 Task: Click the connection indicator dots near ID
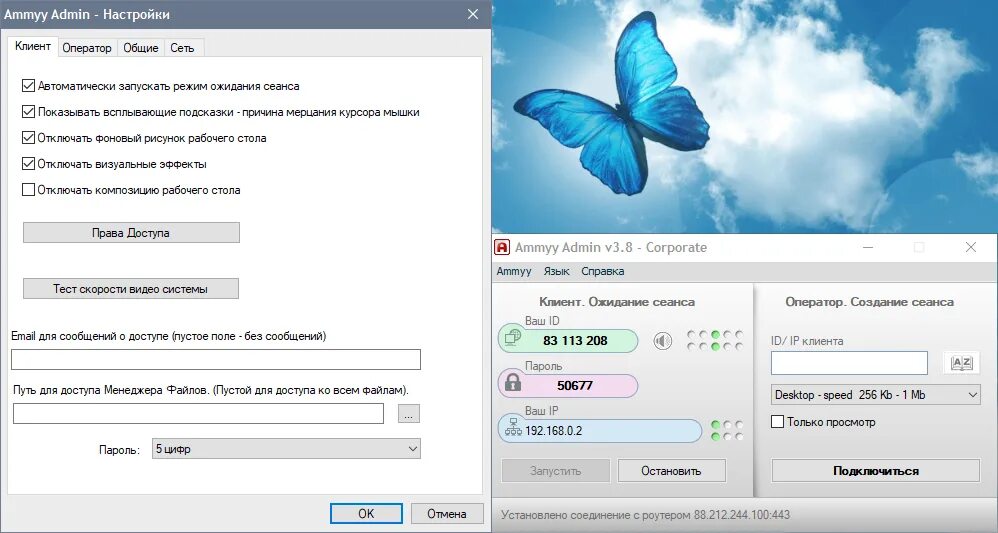[x=715, y=340]
